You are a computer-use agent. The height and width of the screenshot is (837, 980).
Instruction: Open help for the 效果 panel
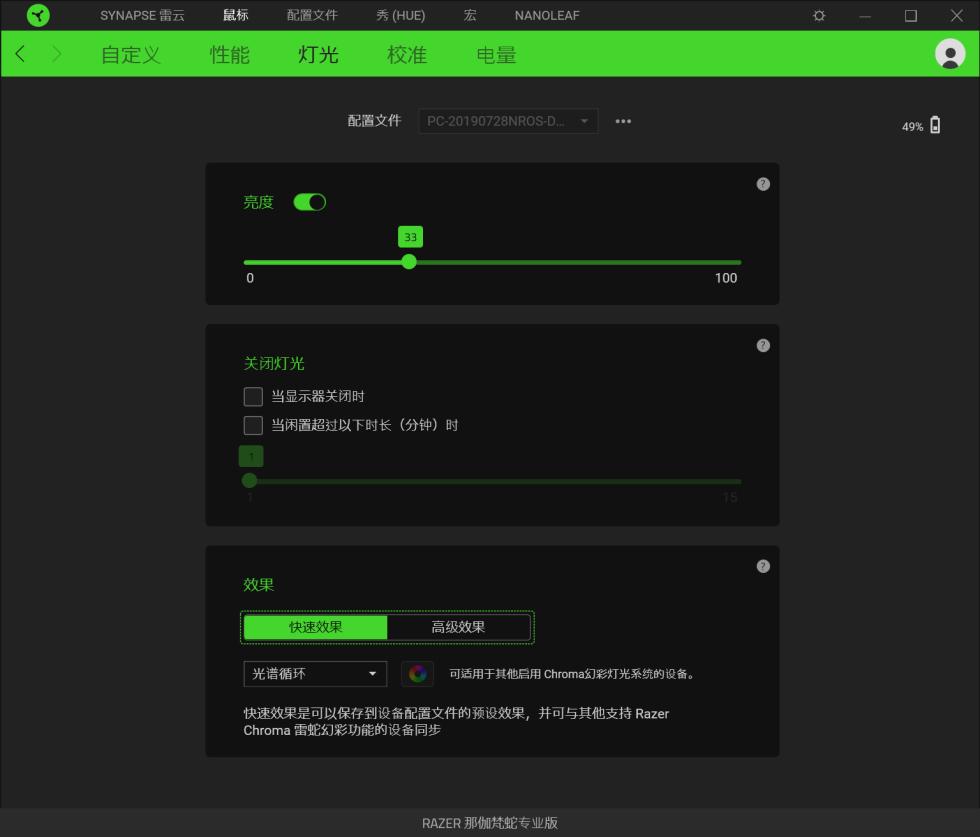coord(763,566)
